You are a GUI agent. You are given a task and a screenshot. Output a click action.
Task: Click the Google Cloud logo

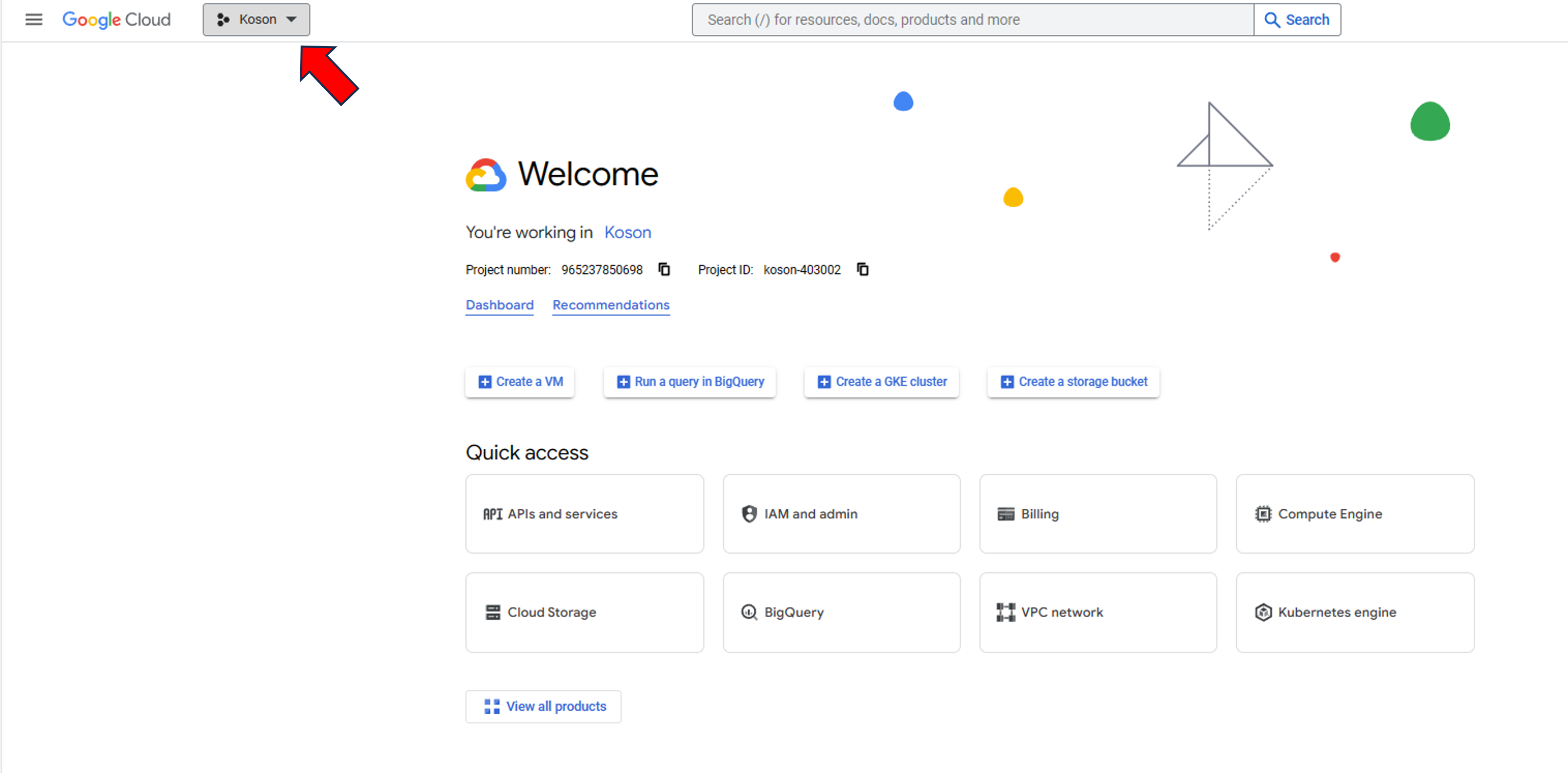(x=116, y=19)
